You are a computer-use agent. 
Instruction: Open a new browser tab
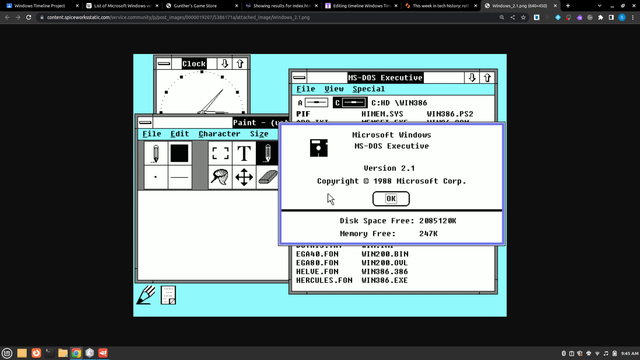point(568,6)
